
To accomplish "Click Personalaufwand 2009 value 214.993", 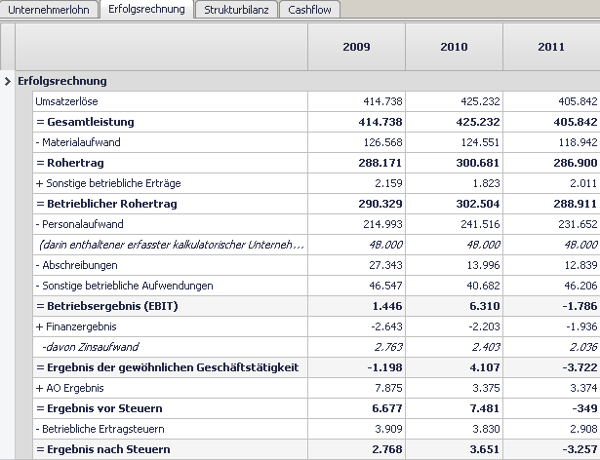I will pos(383,224).
